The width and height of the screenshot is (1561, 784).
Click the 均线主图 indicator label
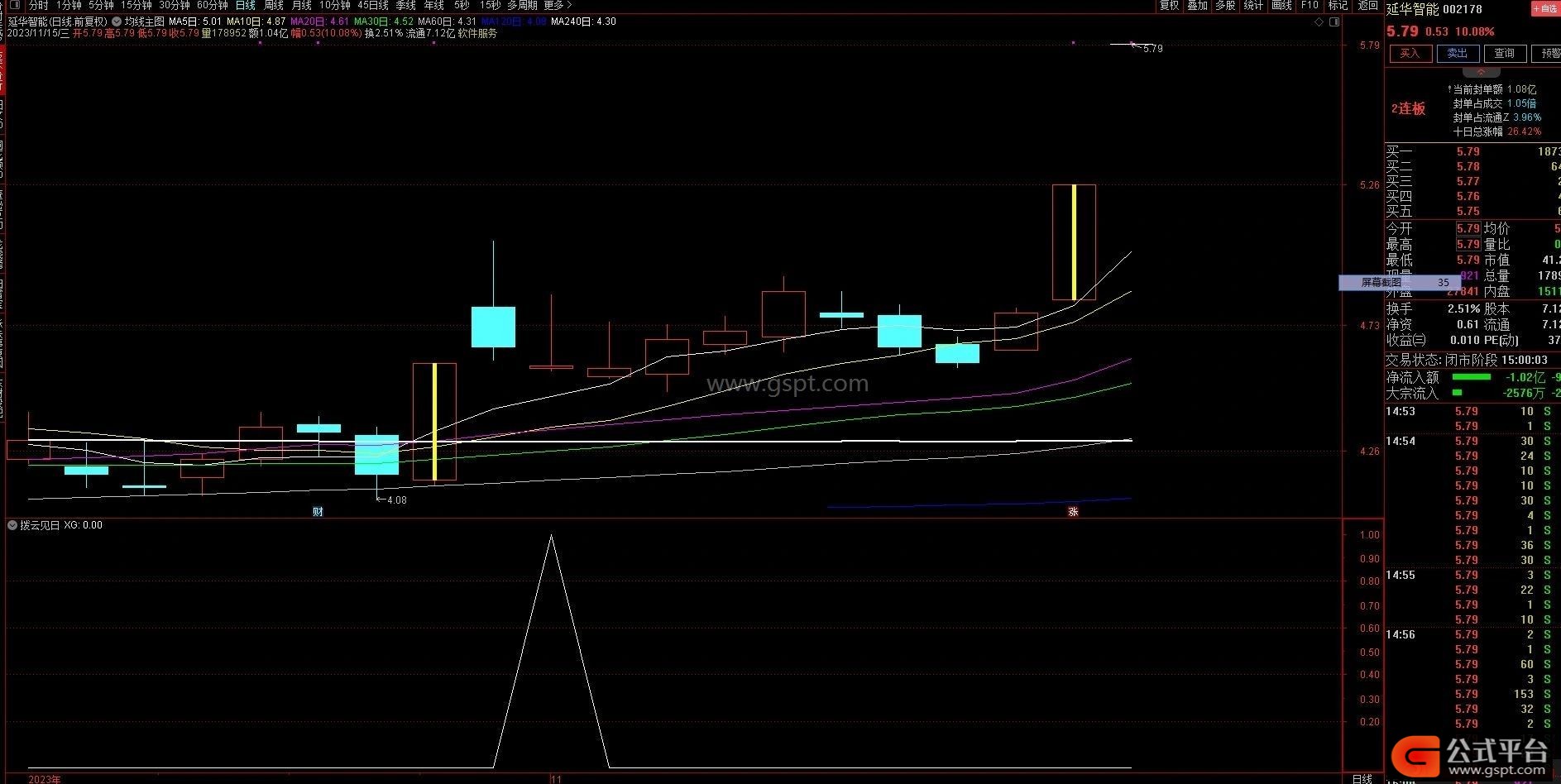coord(144,22)
